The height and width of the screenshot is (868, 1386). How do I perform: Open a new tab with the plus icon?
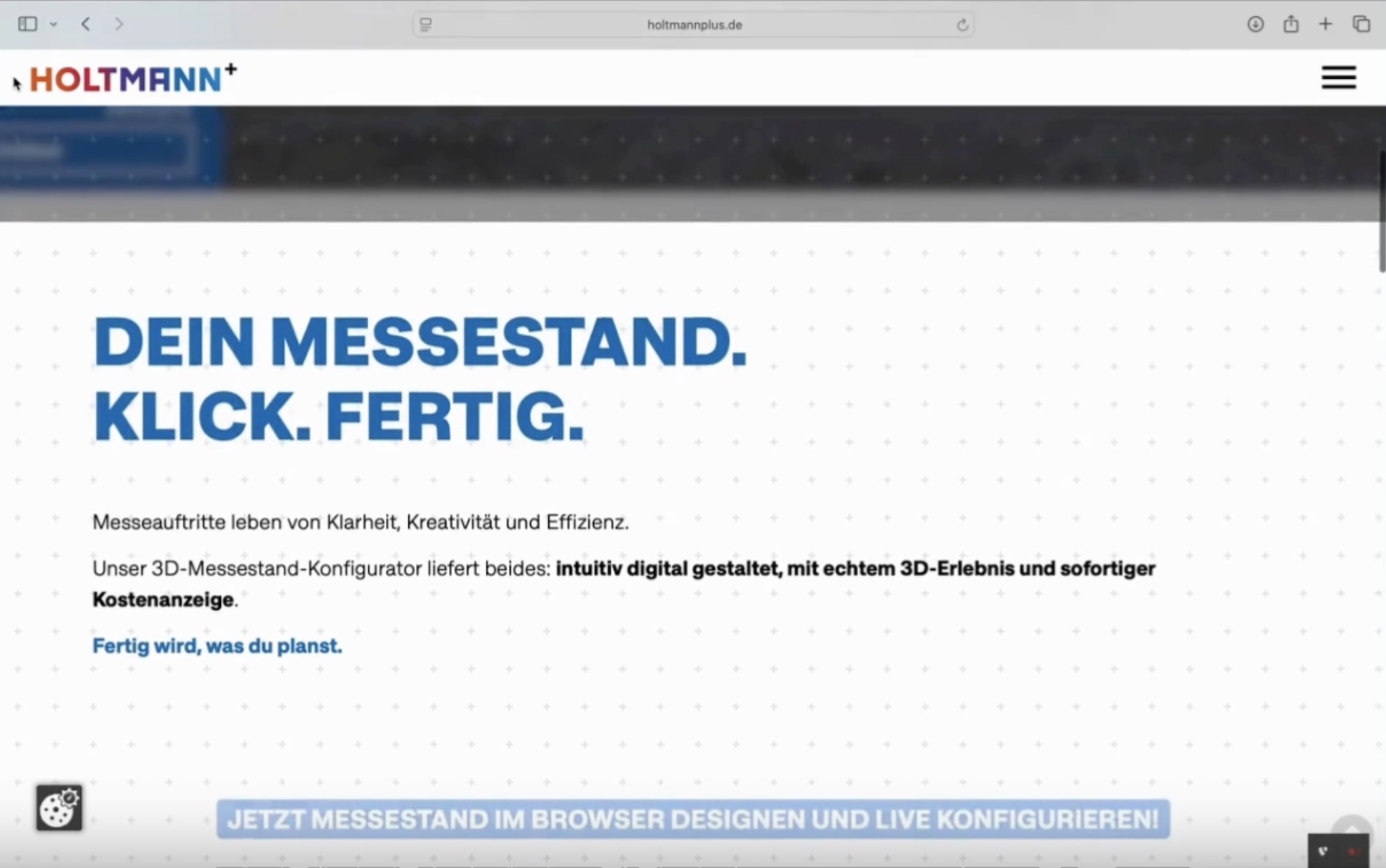[1325, 24]
